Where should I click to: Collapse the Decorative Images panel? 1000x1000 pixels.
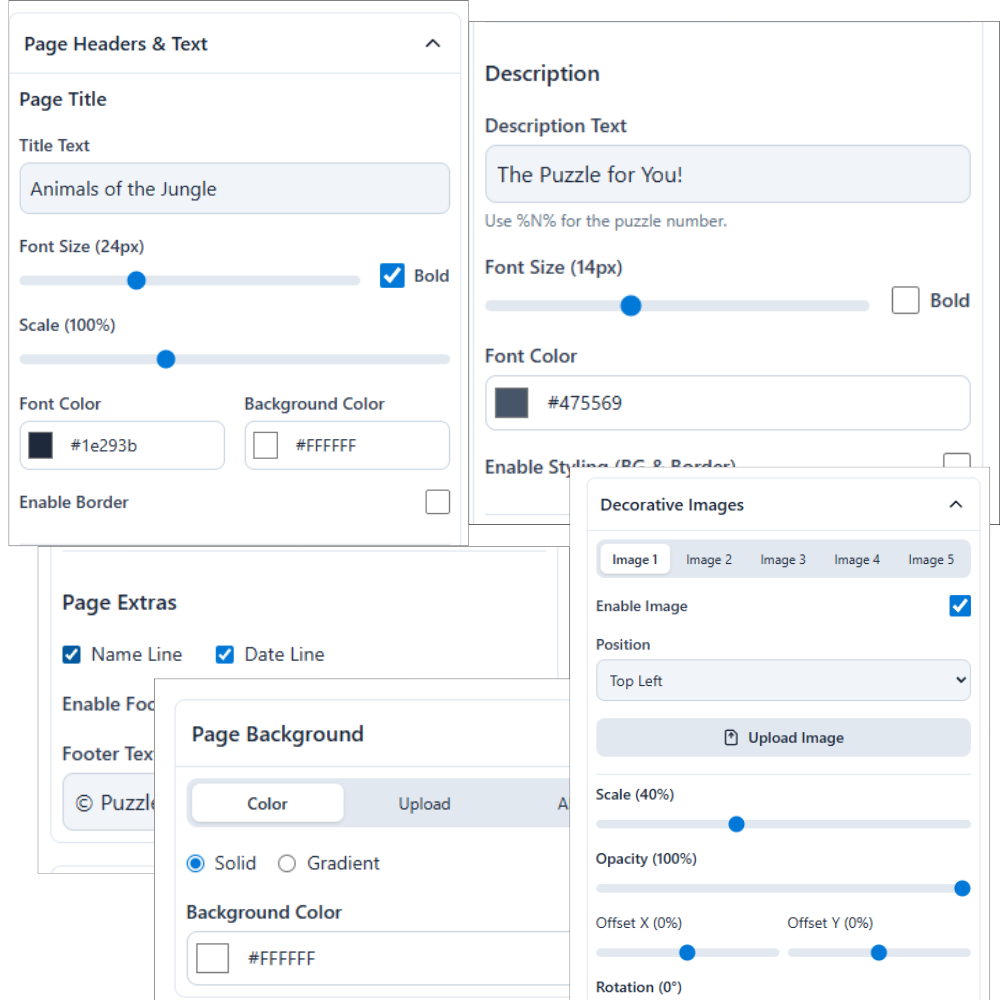pos(955,505)
